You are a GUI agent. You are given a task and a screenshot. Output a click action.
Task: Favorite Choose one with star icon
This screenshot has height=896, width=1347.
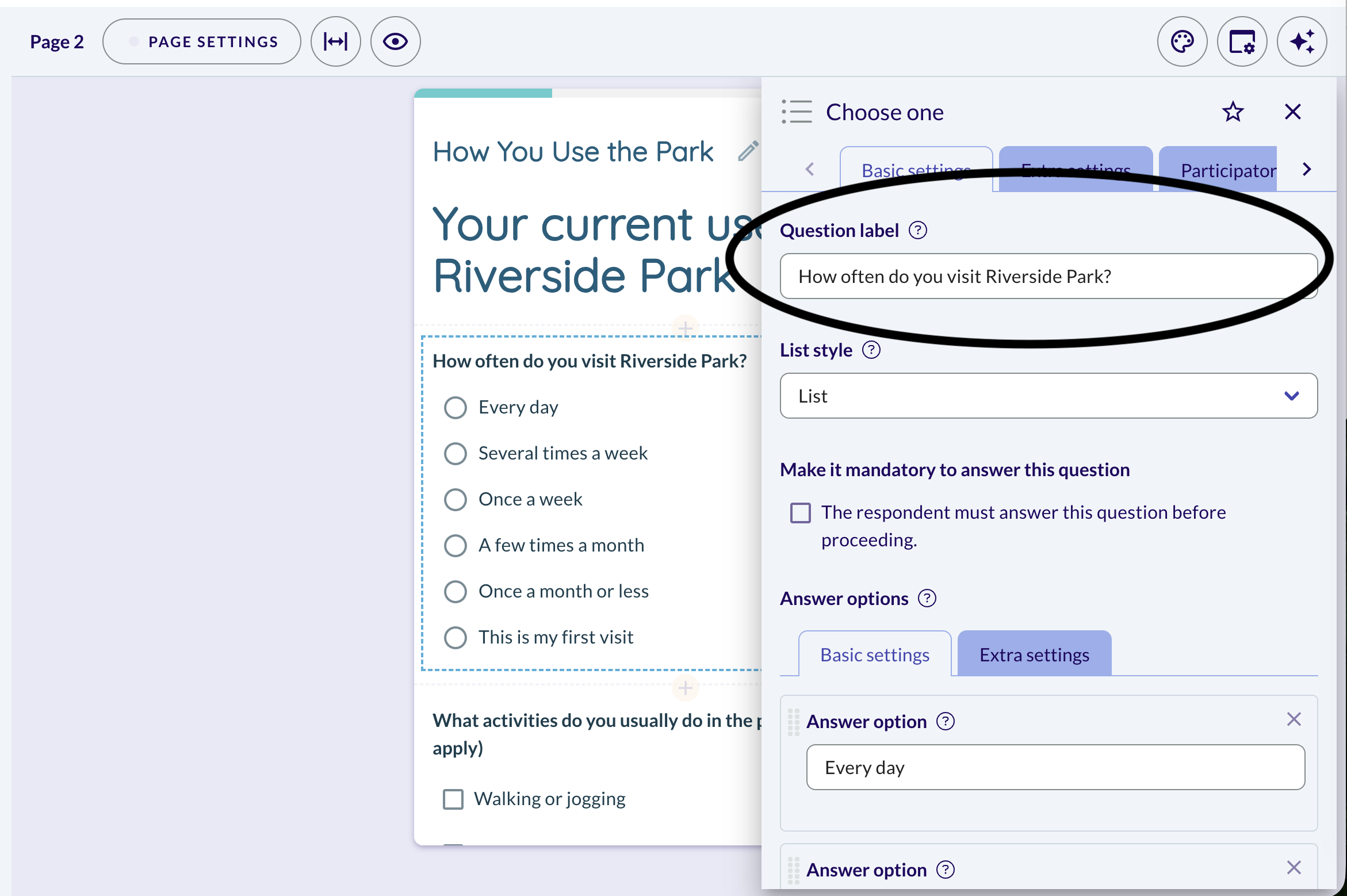[1233, 112]
